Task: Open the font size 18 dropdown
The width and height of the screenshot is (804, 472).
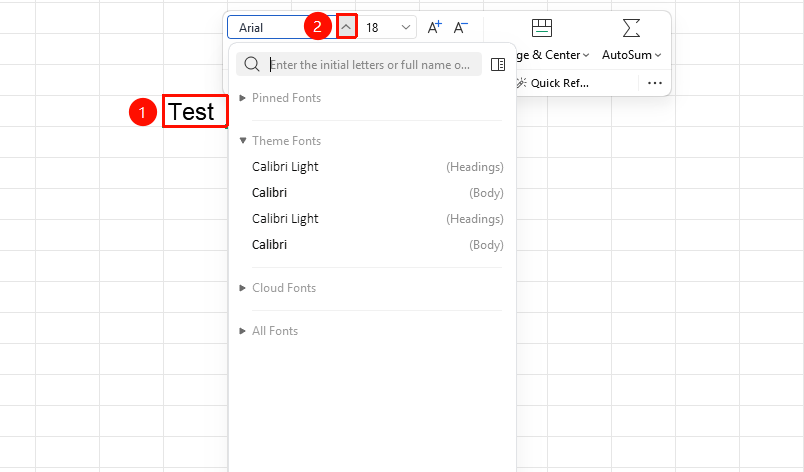Action: click(x=406, y=27)
